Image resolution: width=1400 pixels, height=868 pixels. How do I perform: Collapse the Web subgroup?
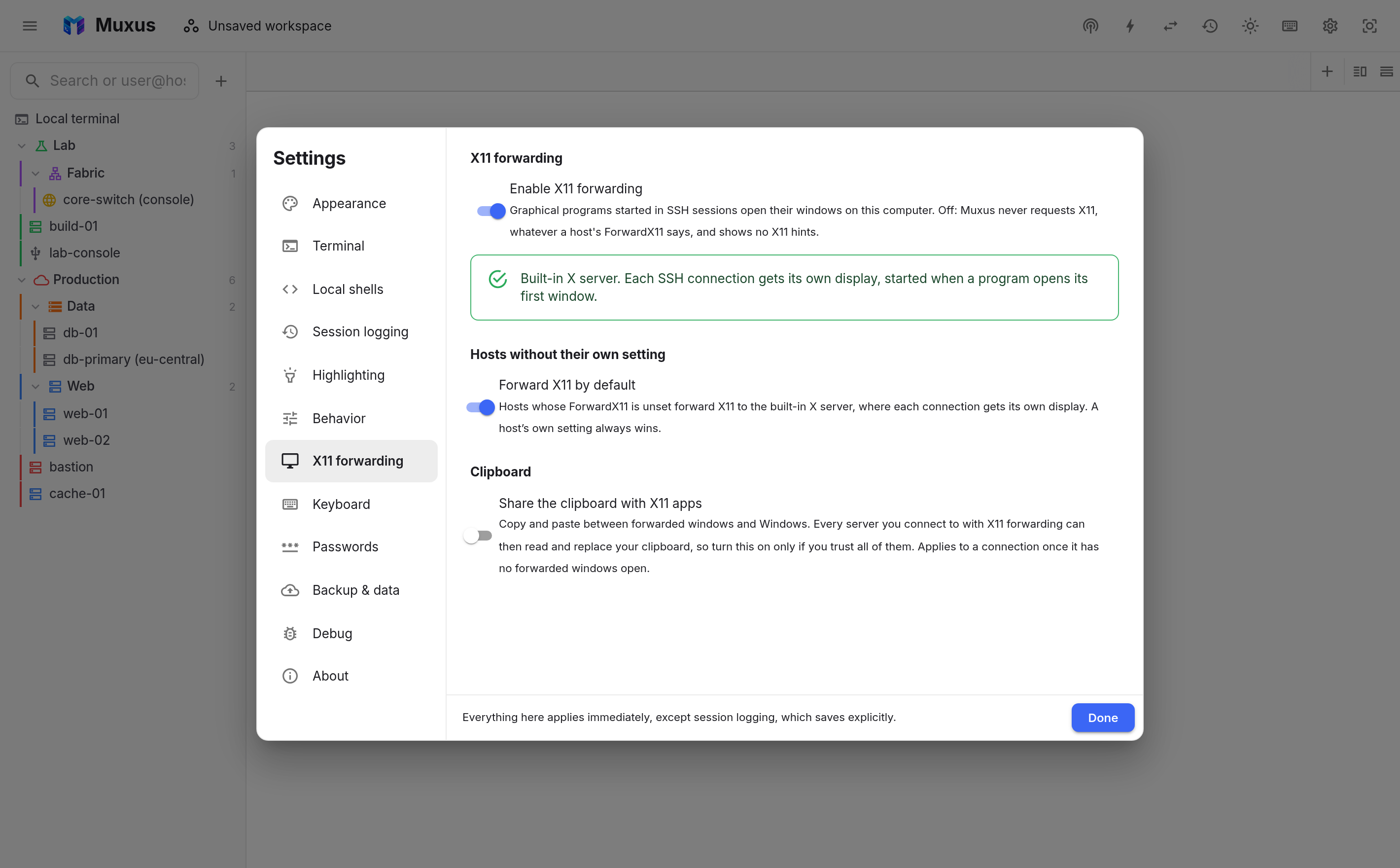pos(35,386)
